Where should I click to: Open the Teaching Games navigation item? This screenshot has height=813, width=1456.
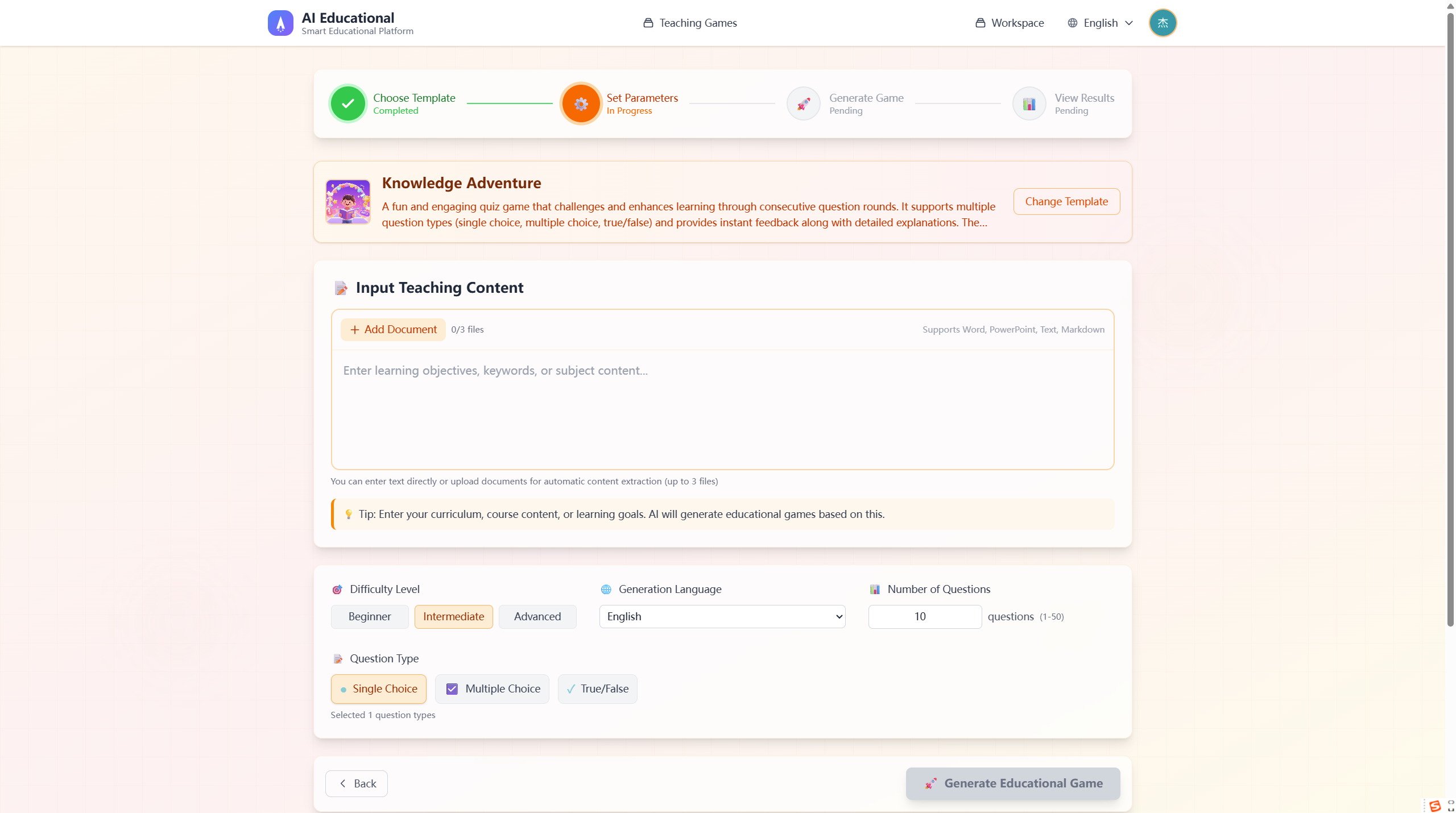689,23
